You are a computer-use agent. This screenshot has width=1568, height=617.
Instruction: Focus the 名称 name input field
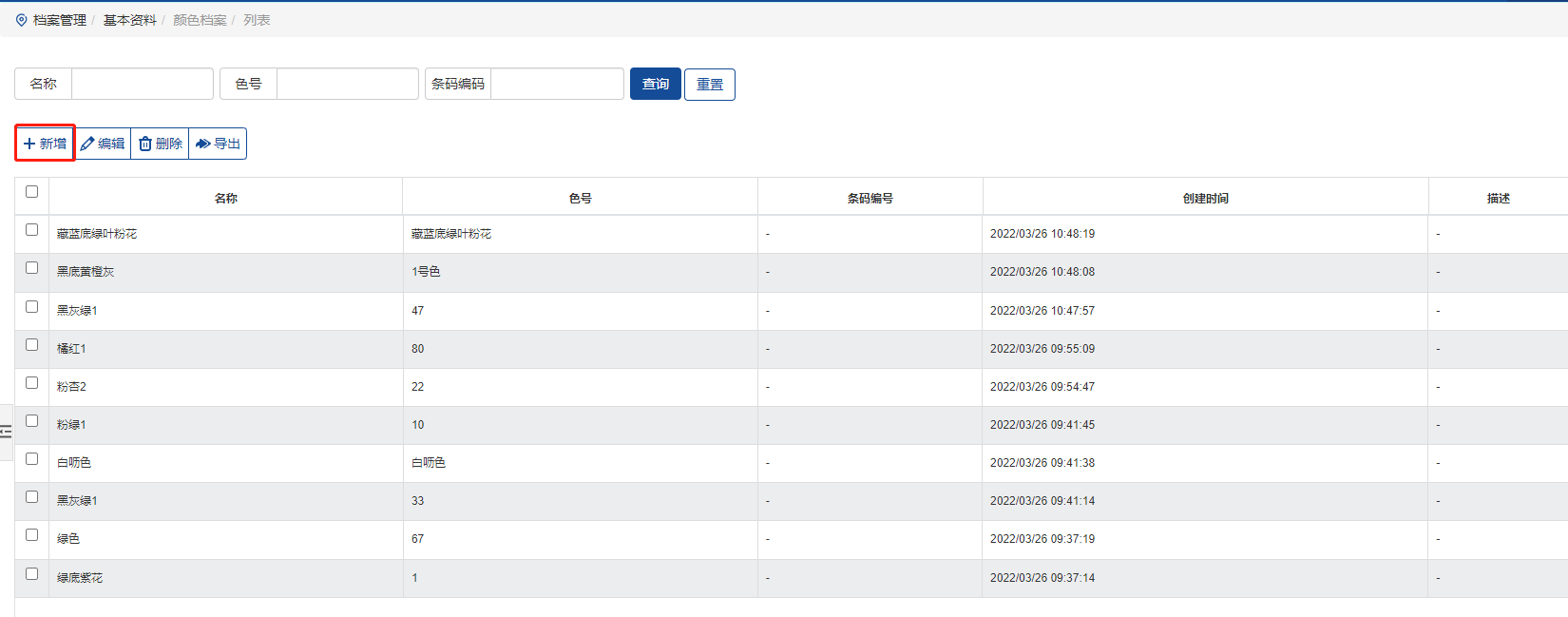tap(143, 84)
